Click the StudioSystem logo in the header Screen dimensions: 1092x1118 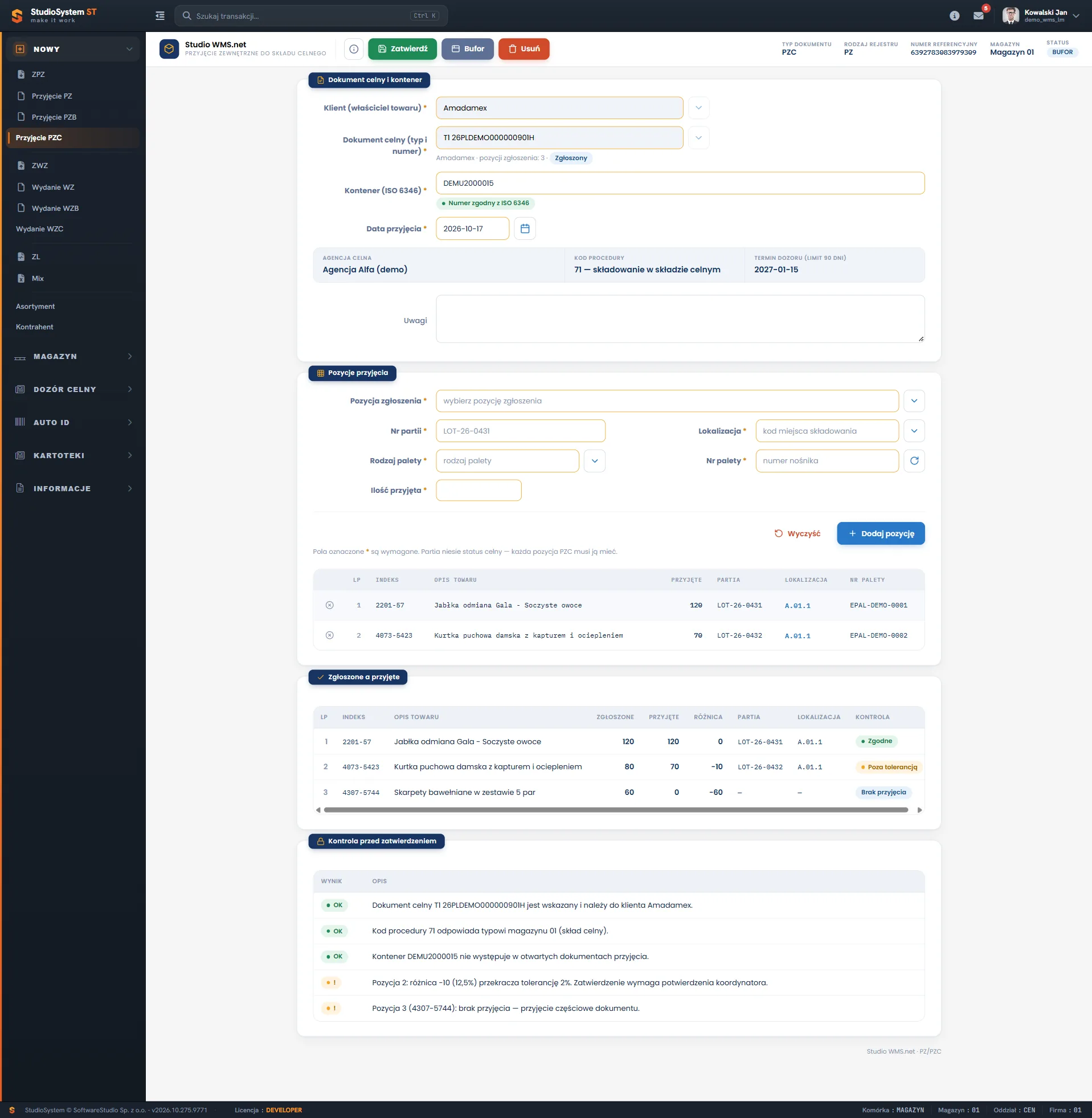[x=55, y=15]
